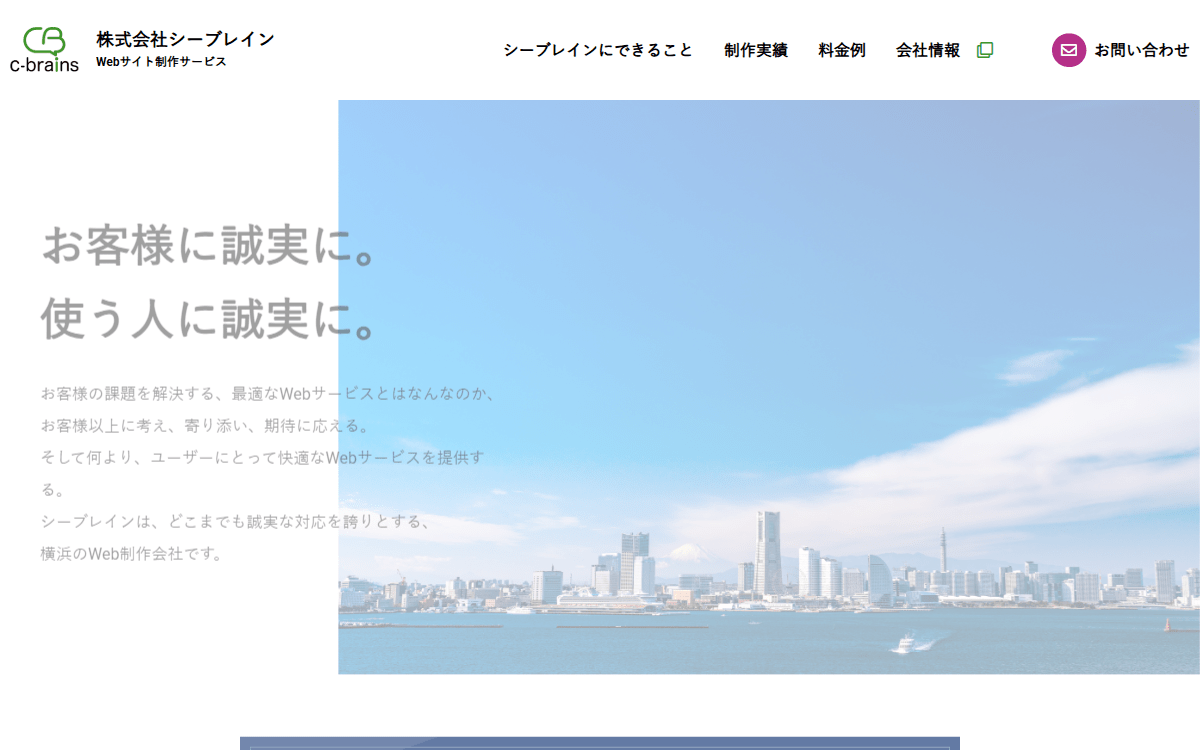Open the 制作実績 menu item
1200x750 pixels.
point(756,50)
